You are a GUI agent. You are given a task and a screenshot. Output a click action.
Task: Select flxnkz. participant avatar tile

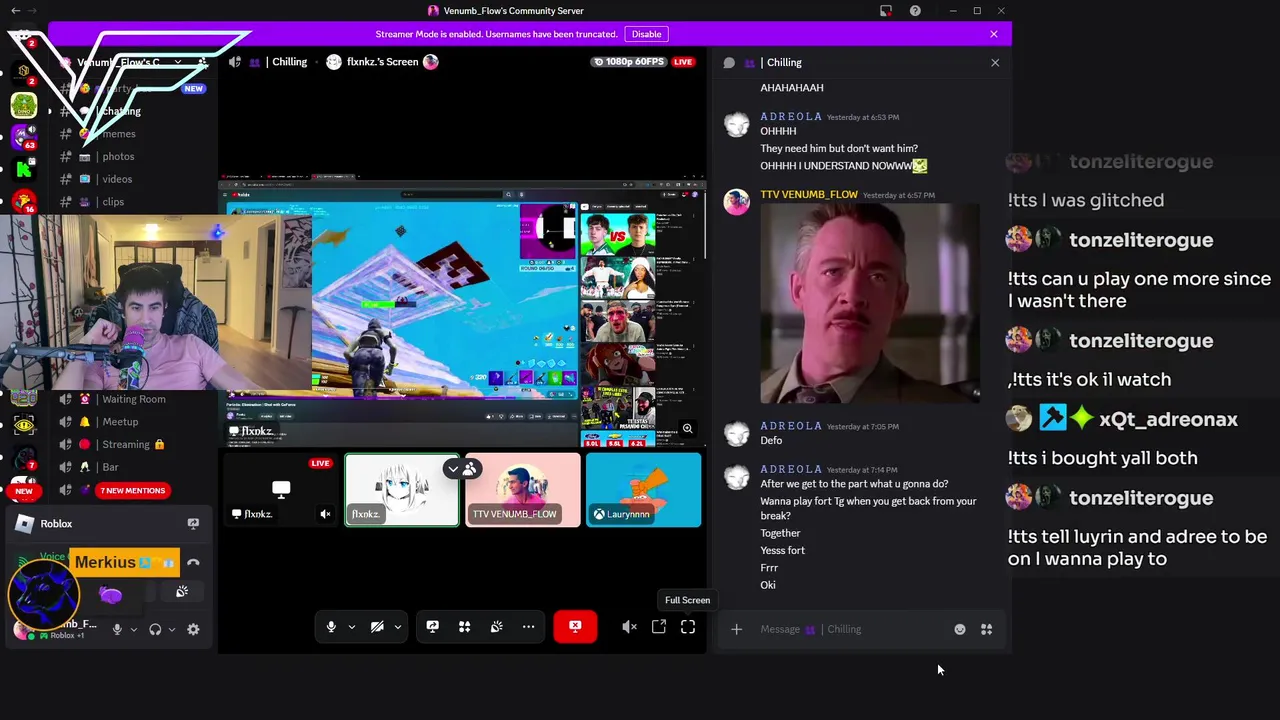point(402,490)
